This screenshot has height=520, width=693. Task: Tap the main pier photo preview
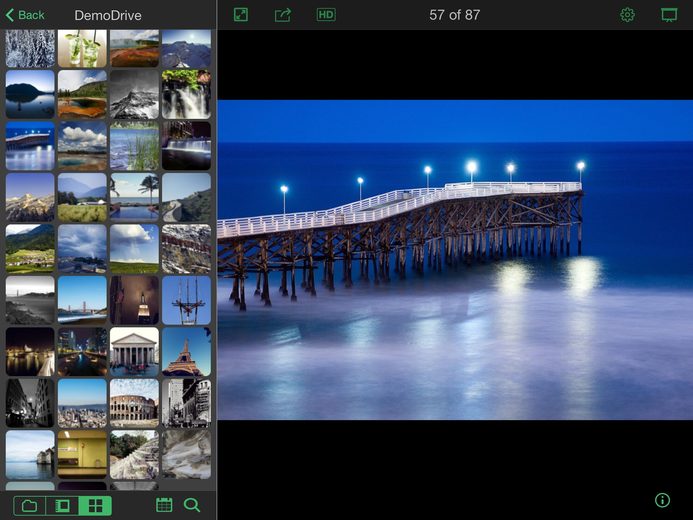point(455,260)
